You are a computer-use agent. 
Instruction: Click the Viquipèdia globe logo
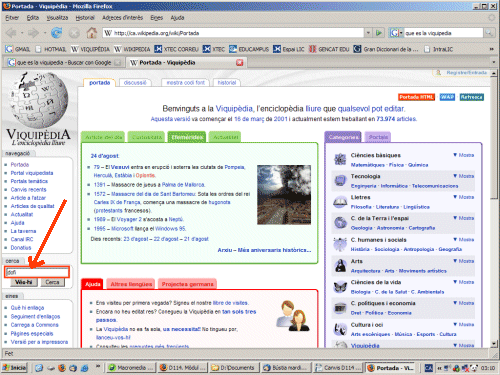click(38, 100)
